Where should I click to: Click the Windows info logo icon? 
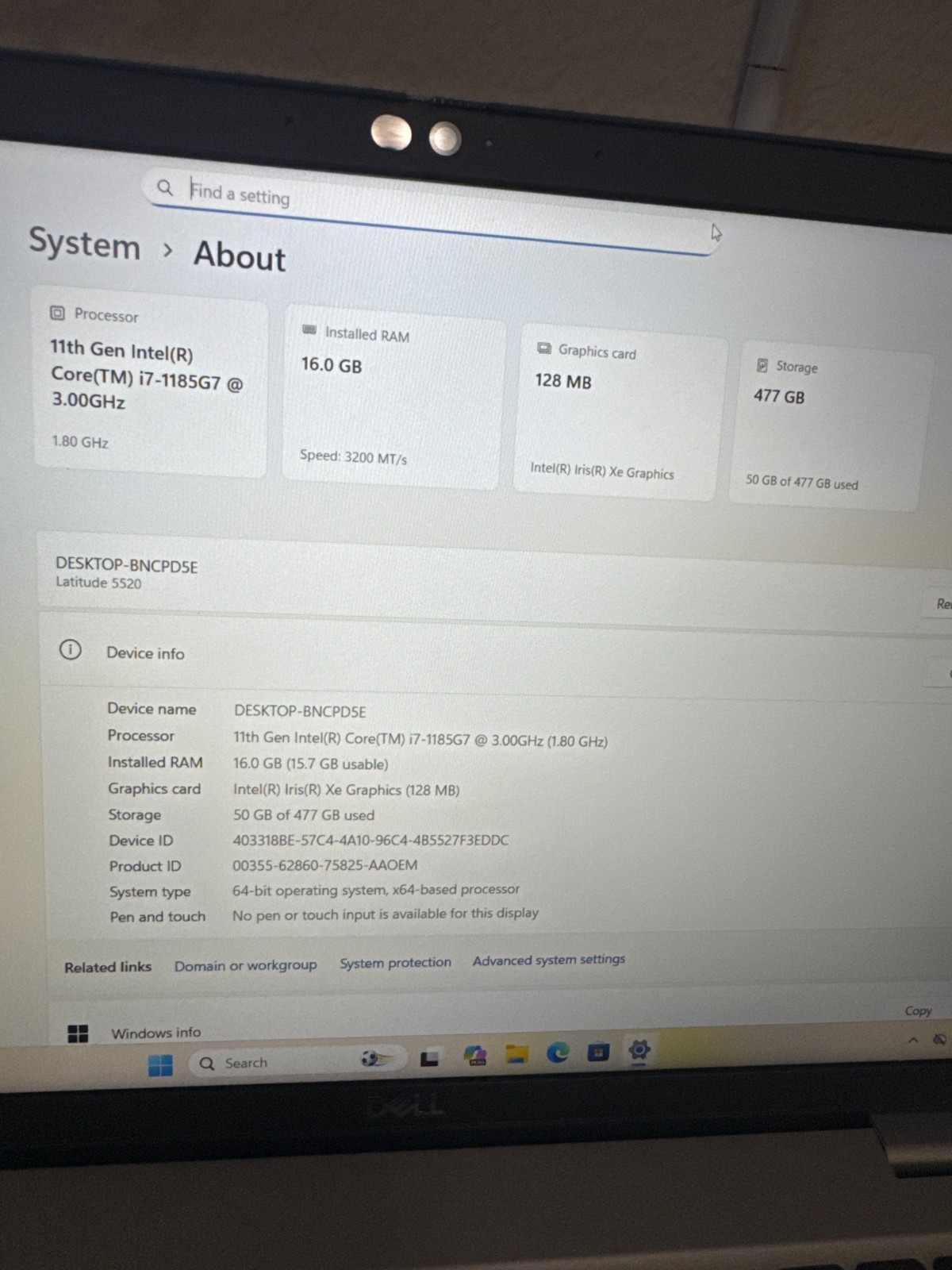coord(78,1033)
